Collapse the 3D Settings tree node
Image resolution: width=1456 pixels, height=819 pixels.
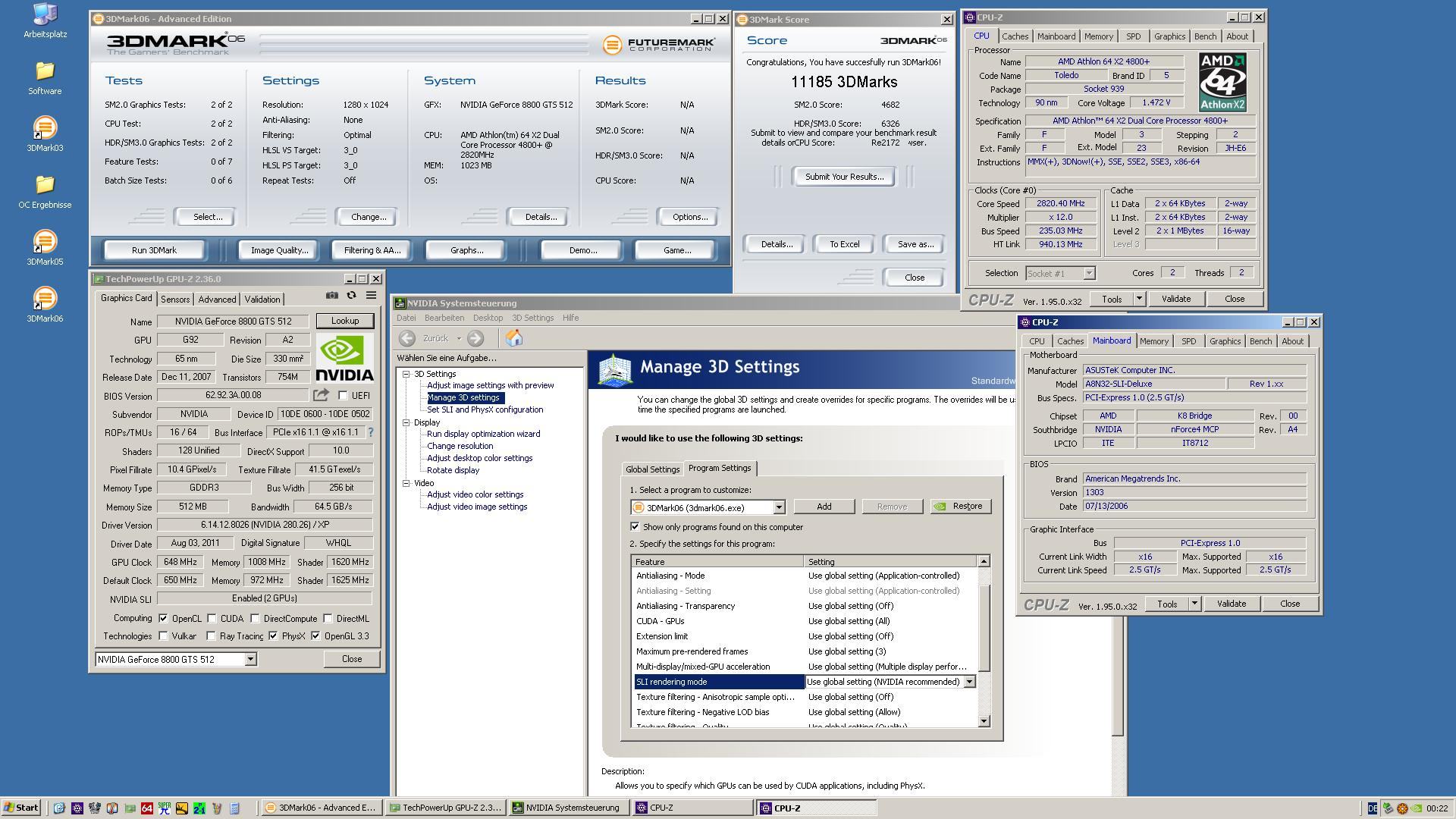[406, 374]
